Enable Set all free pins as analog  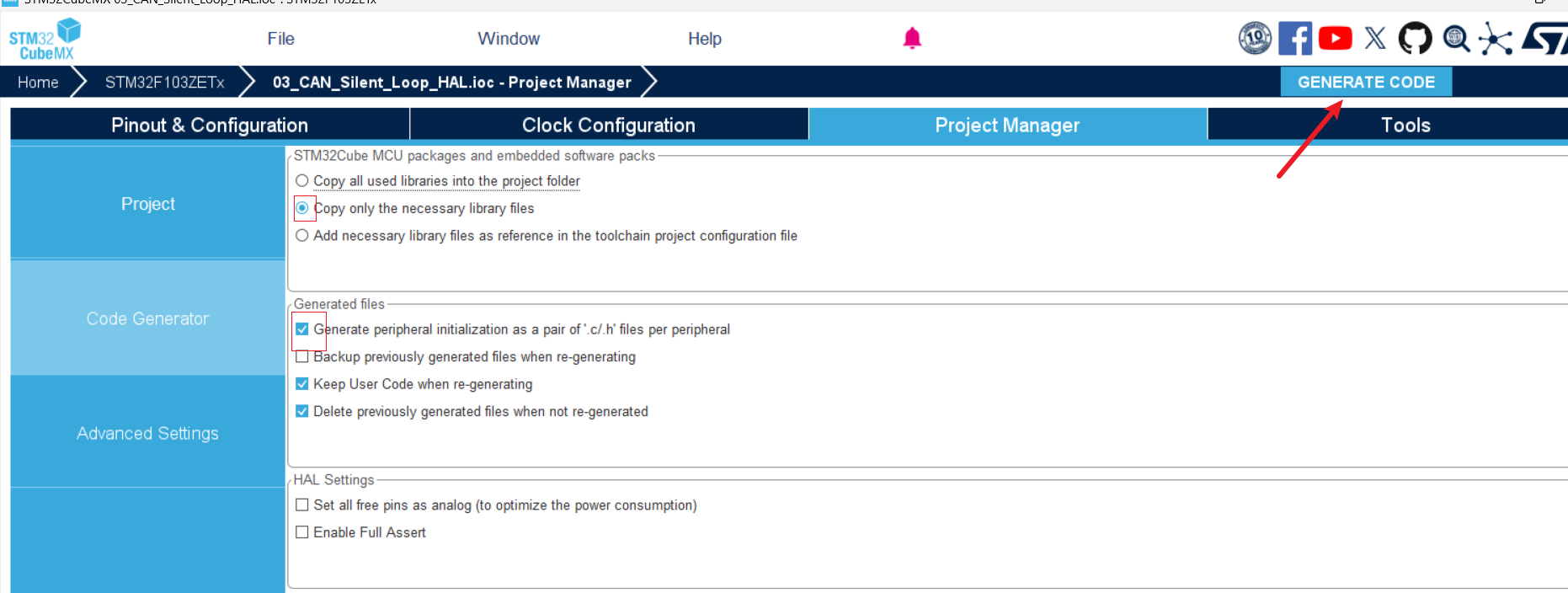(302, 505)
